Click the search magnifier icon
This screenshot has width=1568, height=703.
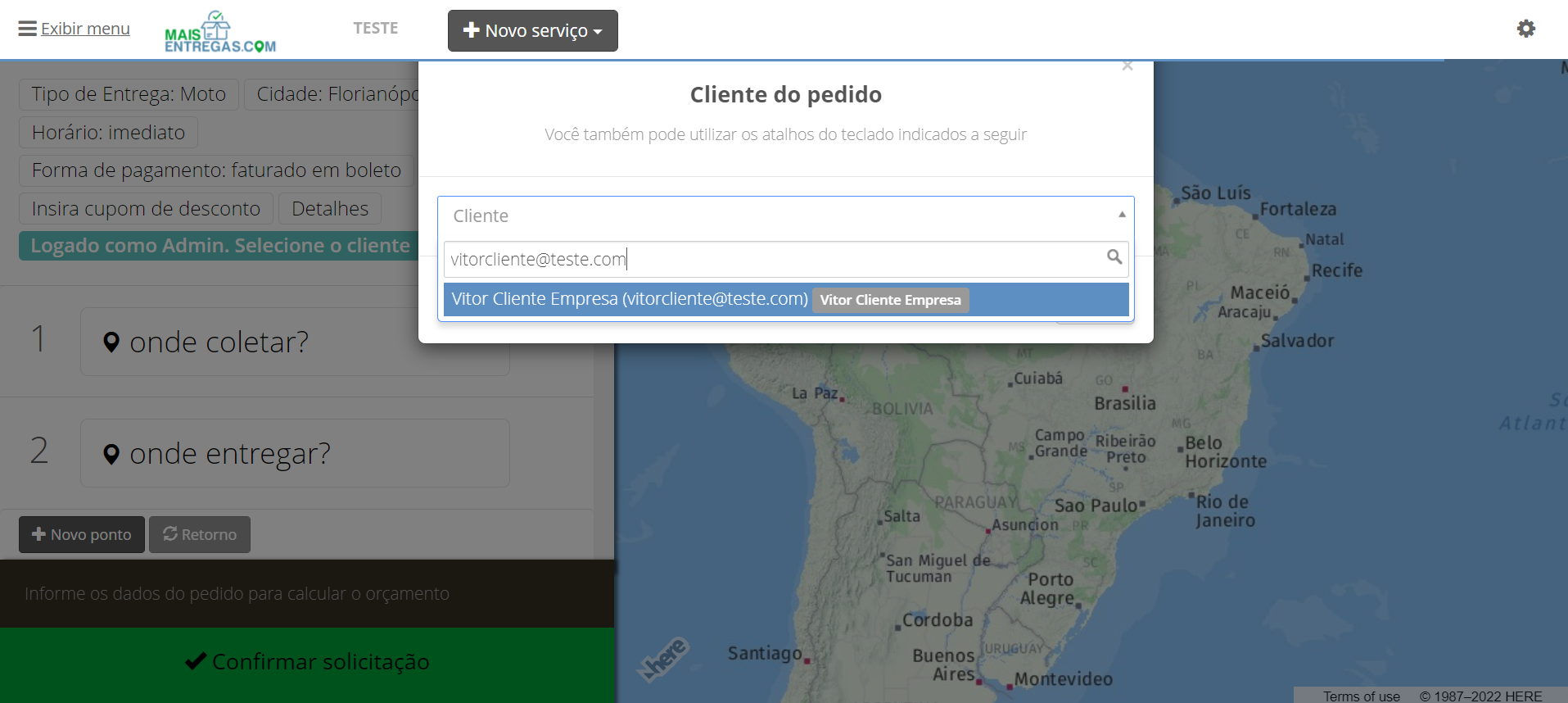(x=1114, y=257)
